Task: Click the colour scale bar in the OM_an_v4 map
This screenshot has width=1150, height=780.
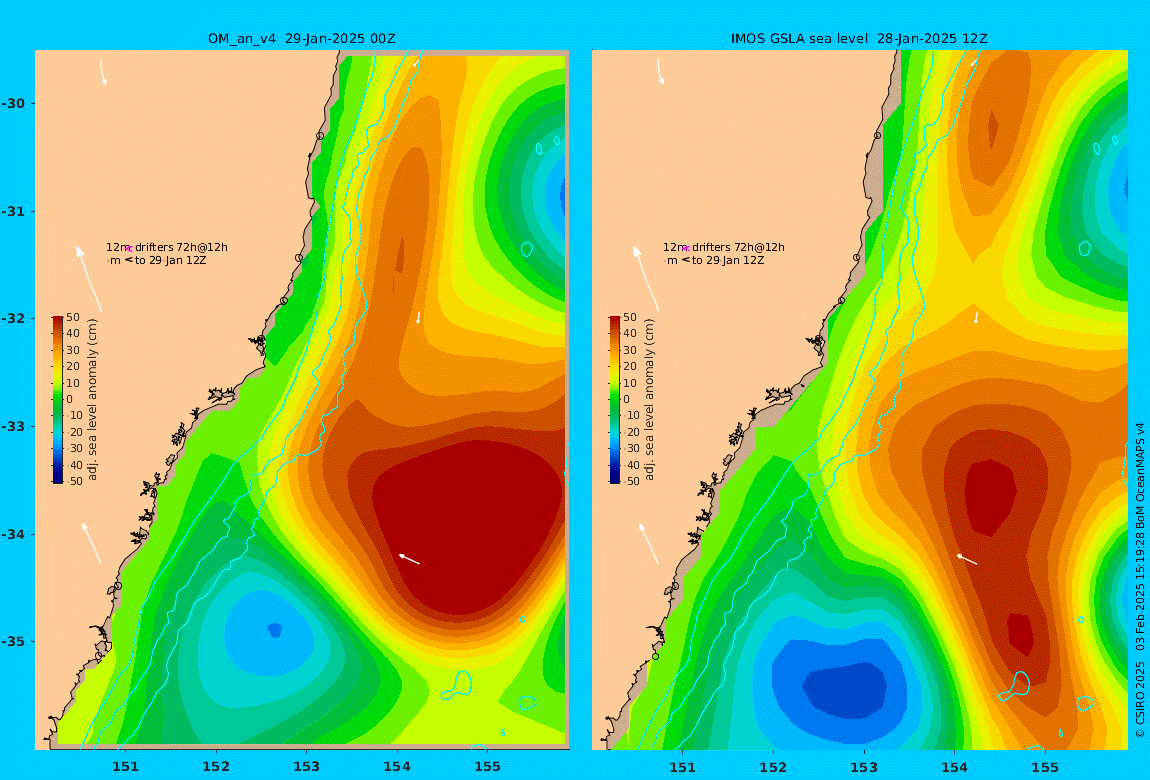Action: point(58,400)
